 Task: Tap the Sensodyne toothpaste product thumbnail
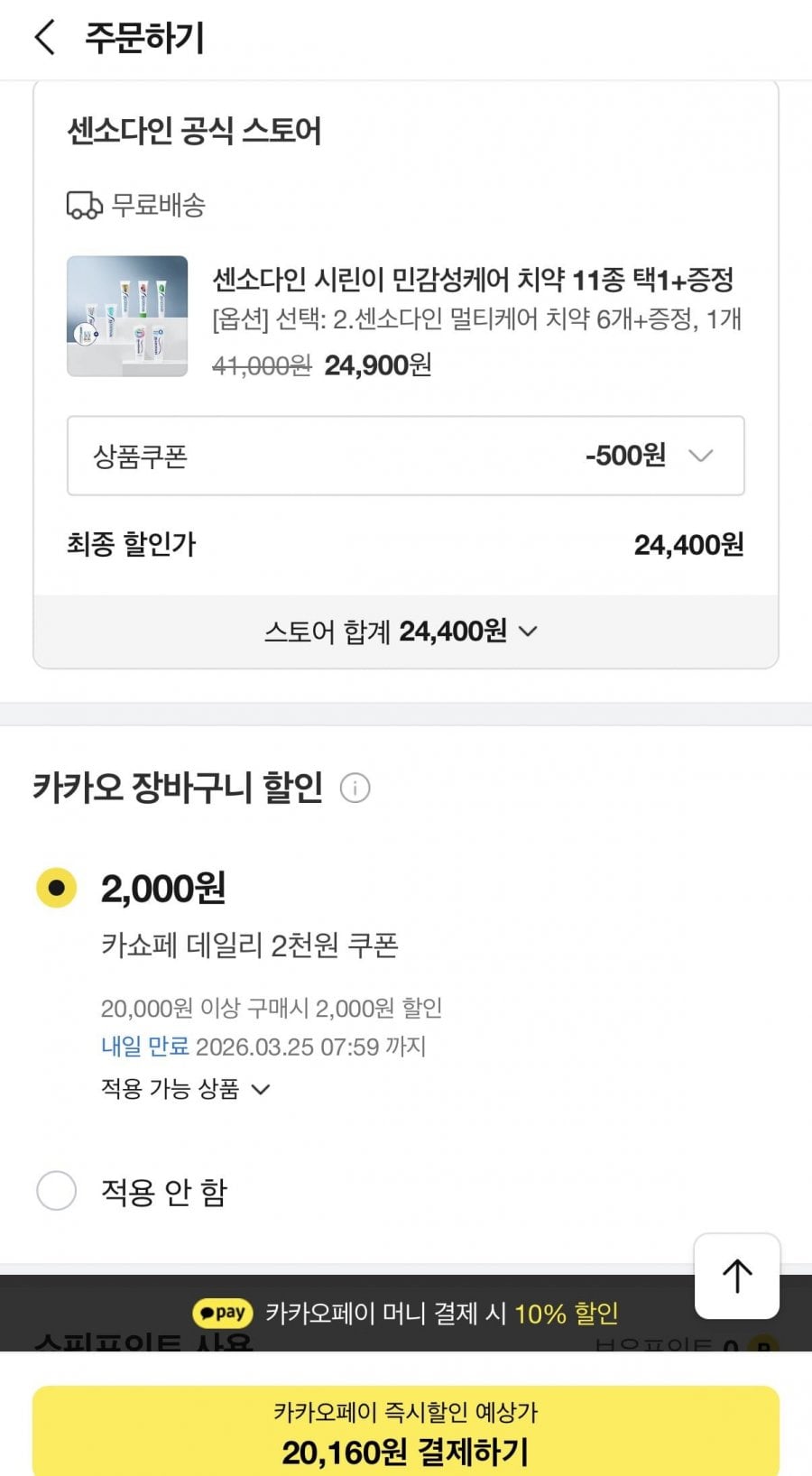click(127, 316)
